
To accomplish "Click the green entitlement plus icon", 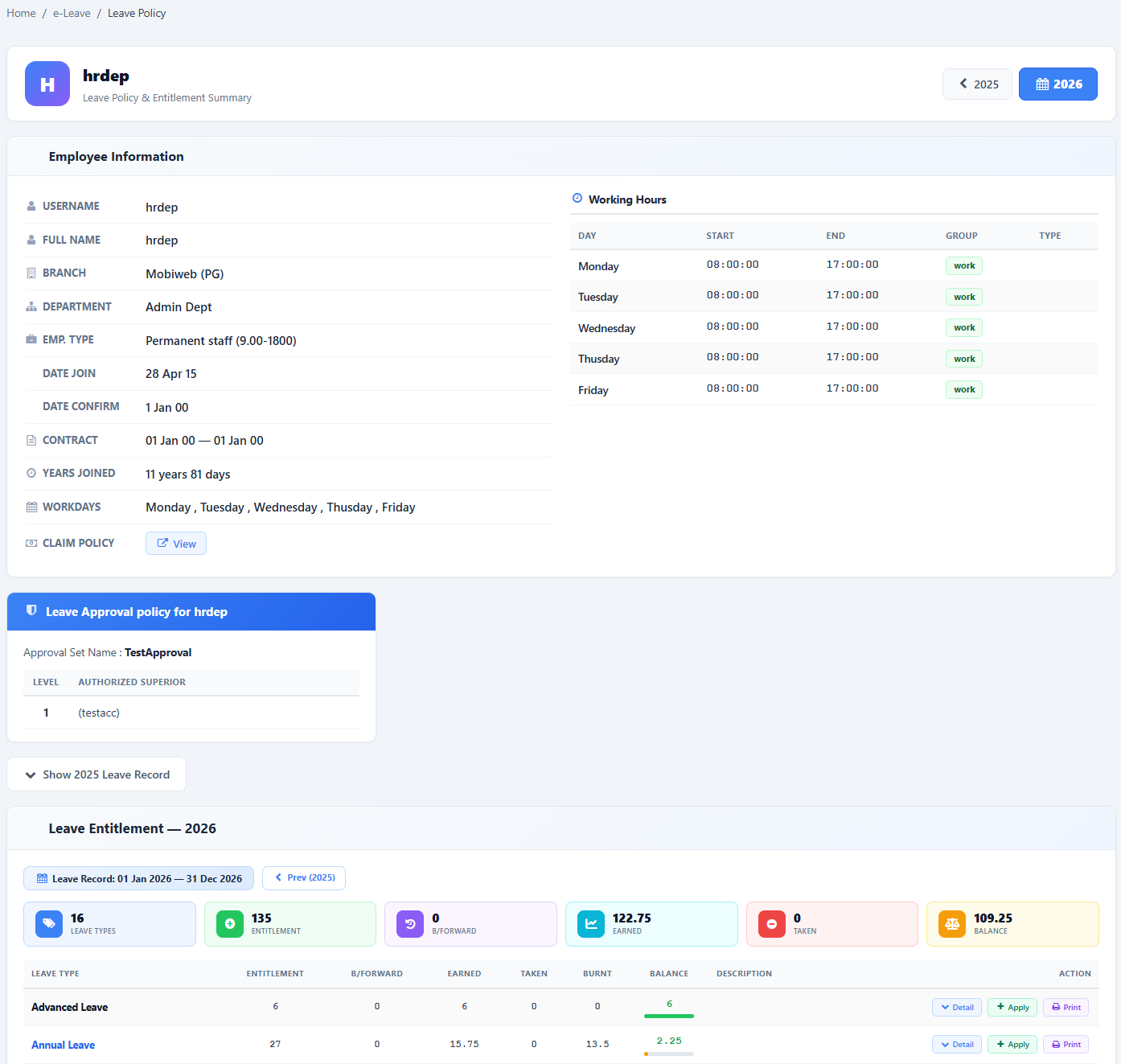I will tap(230, 923).
